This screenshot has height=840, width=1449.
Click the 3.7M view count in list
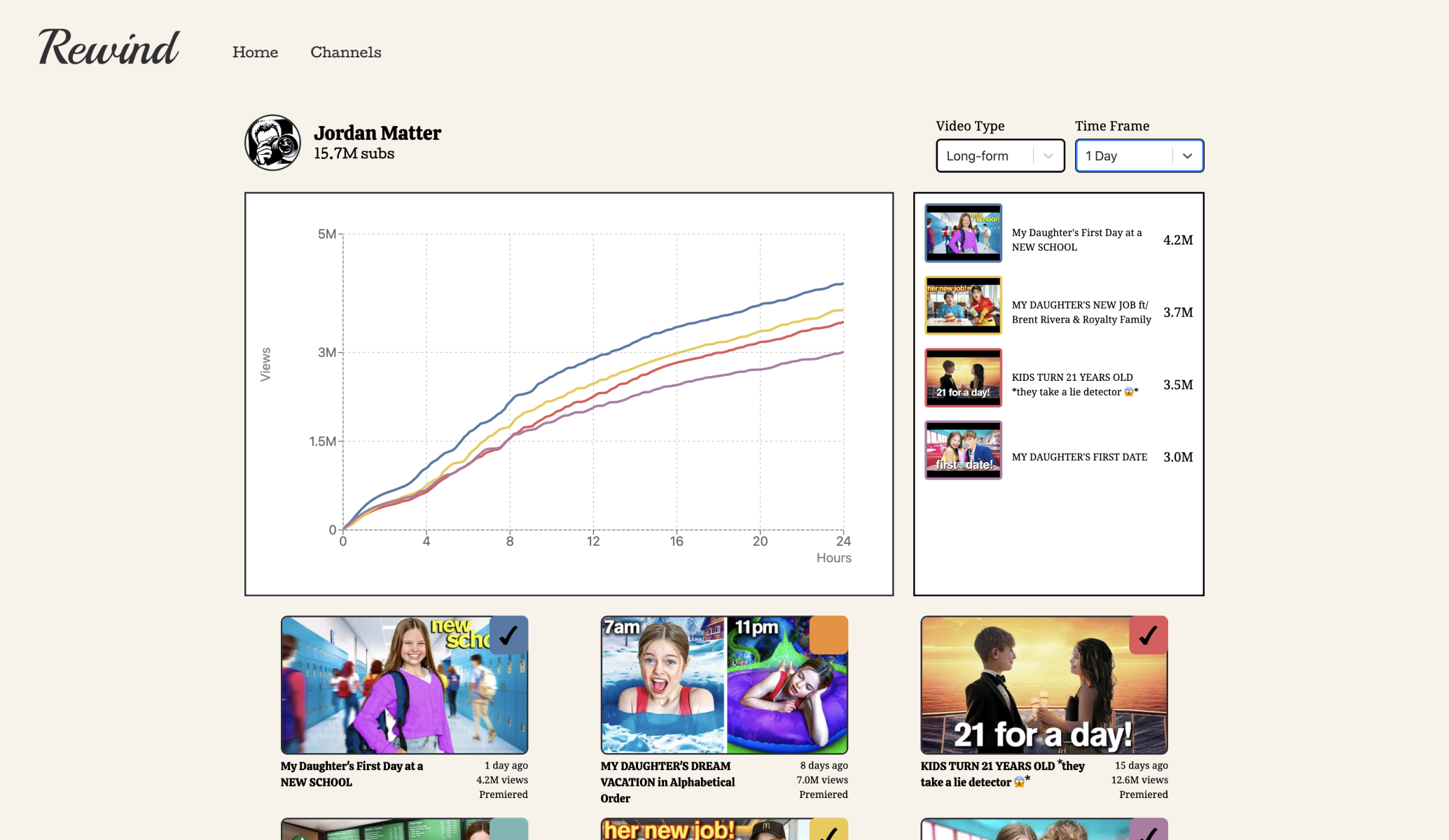[x=1178, y=312]
